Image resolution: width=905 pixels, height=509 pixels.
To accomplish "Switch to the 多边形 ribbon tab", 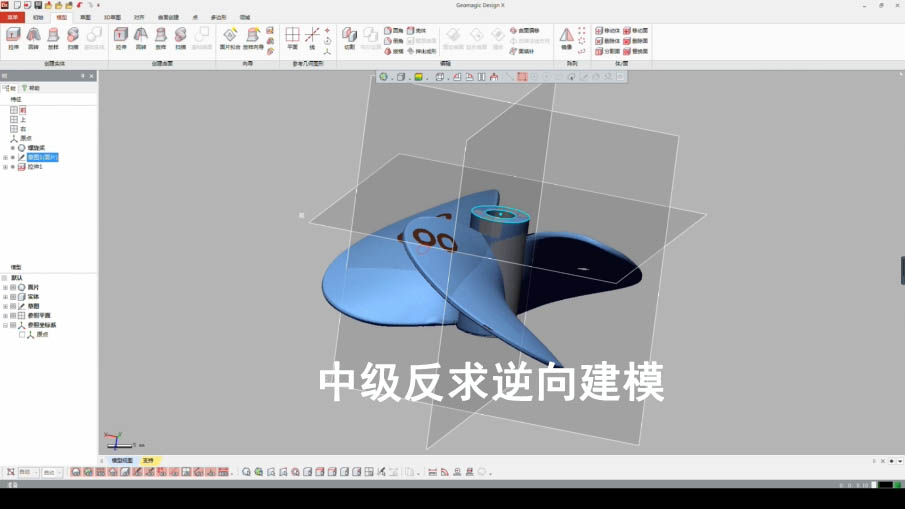I will (218, 17).
